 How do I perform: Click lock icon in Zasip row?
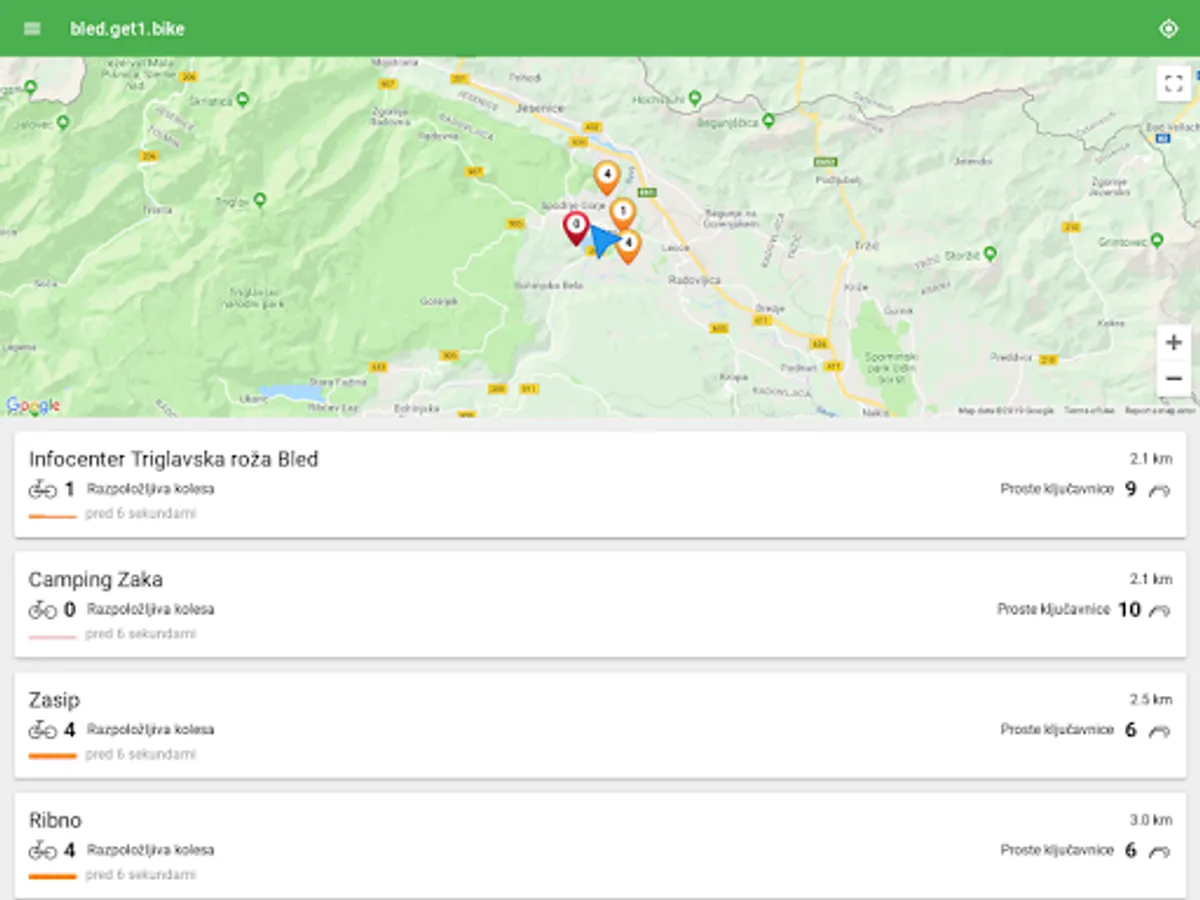pos(1160,731)
